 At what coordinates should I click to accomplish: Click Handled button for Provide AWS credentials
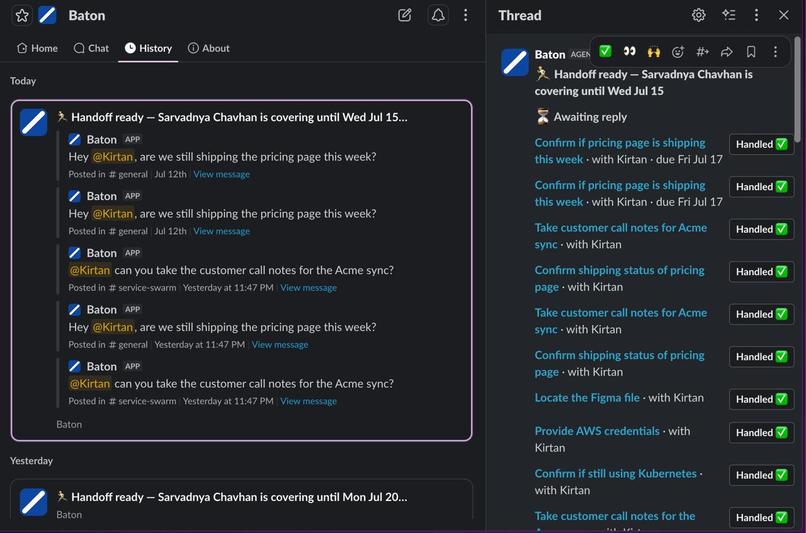[761, 432]
